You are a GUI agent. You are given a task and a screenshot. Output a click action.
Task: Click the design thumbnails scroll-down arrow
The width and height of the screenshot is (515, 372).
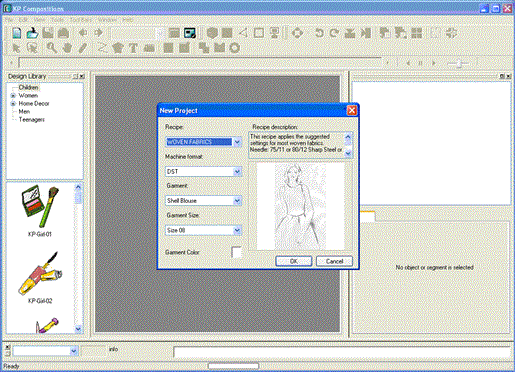[78, 329]
